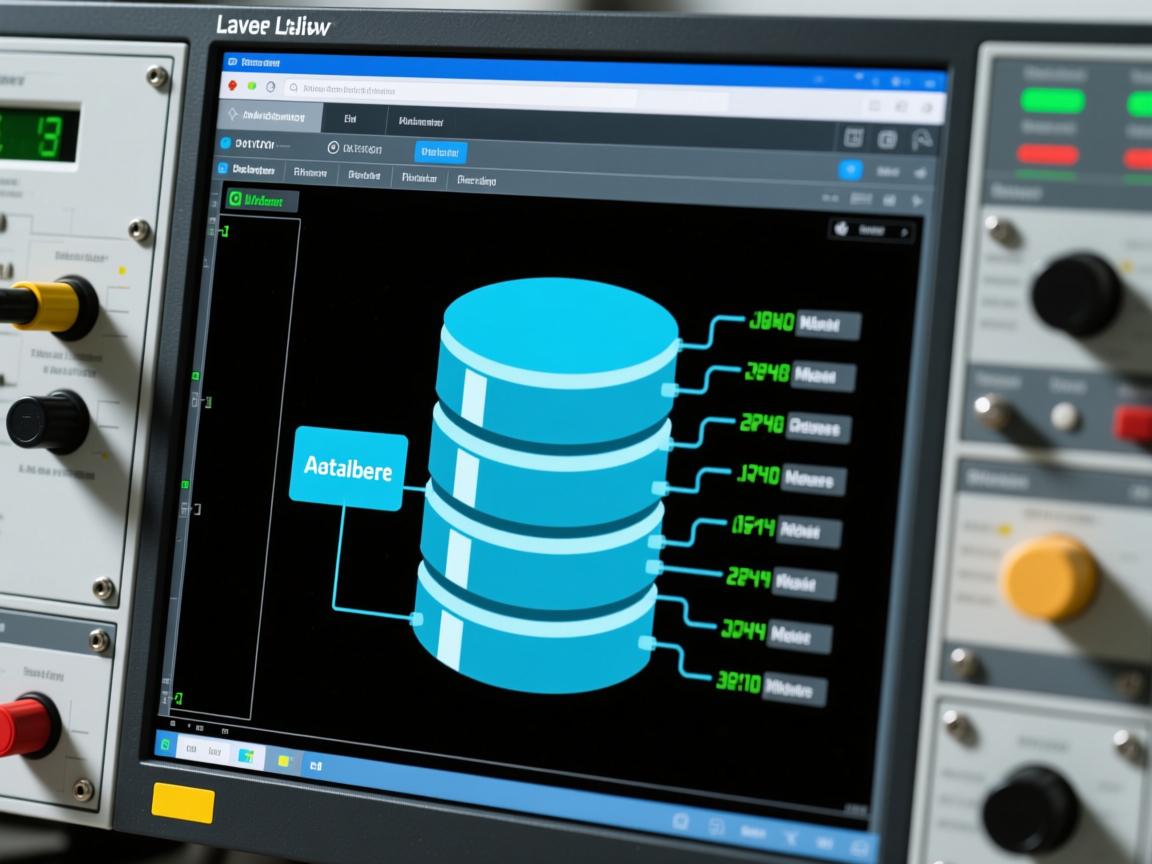This screenshot has height=864, width=1152.
Task: Click the play arrow icon beside the toolbar
Action: pyautogui.click(x=917, y=201)
